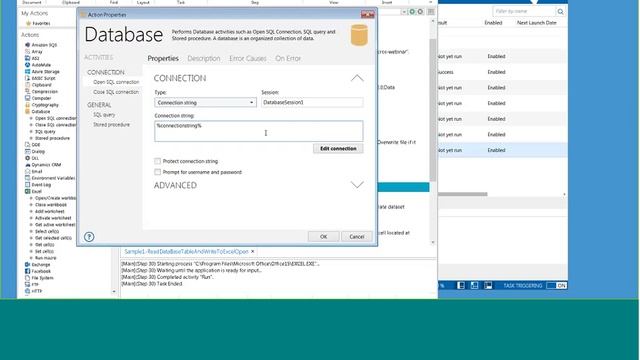Close the Sample1 task tab
Viewport: 640px width, 360px height.
pyautogui.click(x=253, y=251)
